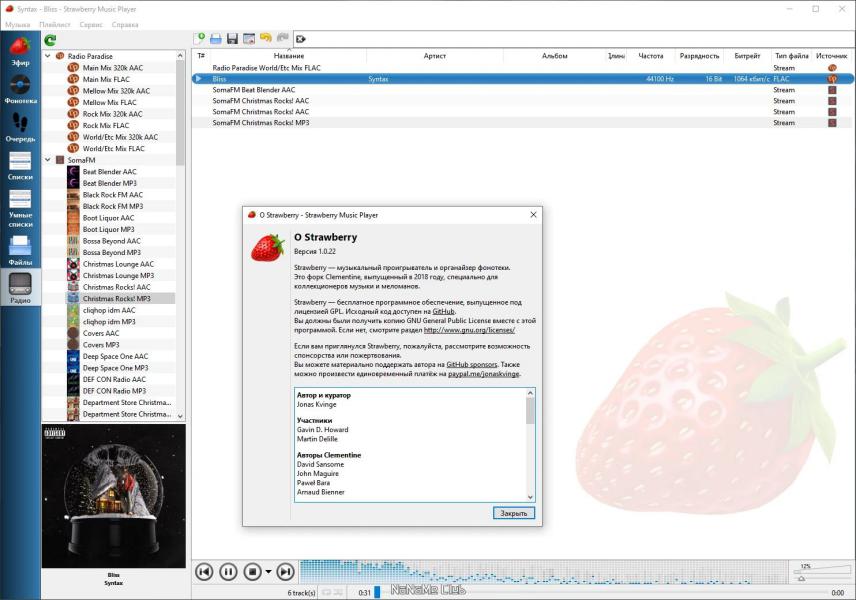Skip to next track button
This screenshot has width=856, height=600.
pos(285,572)
